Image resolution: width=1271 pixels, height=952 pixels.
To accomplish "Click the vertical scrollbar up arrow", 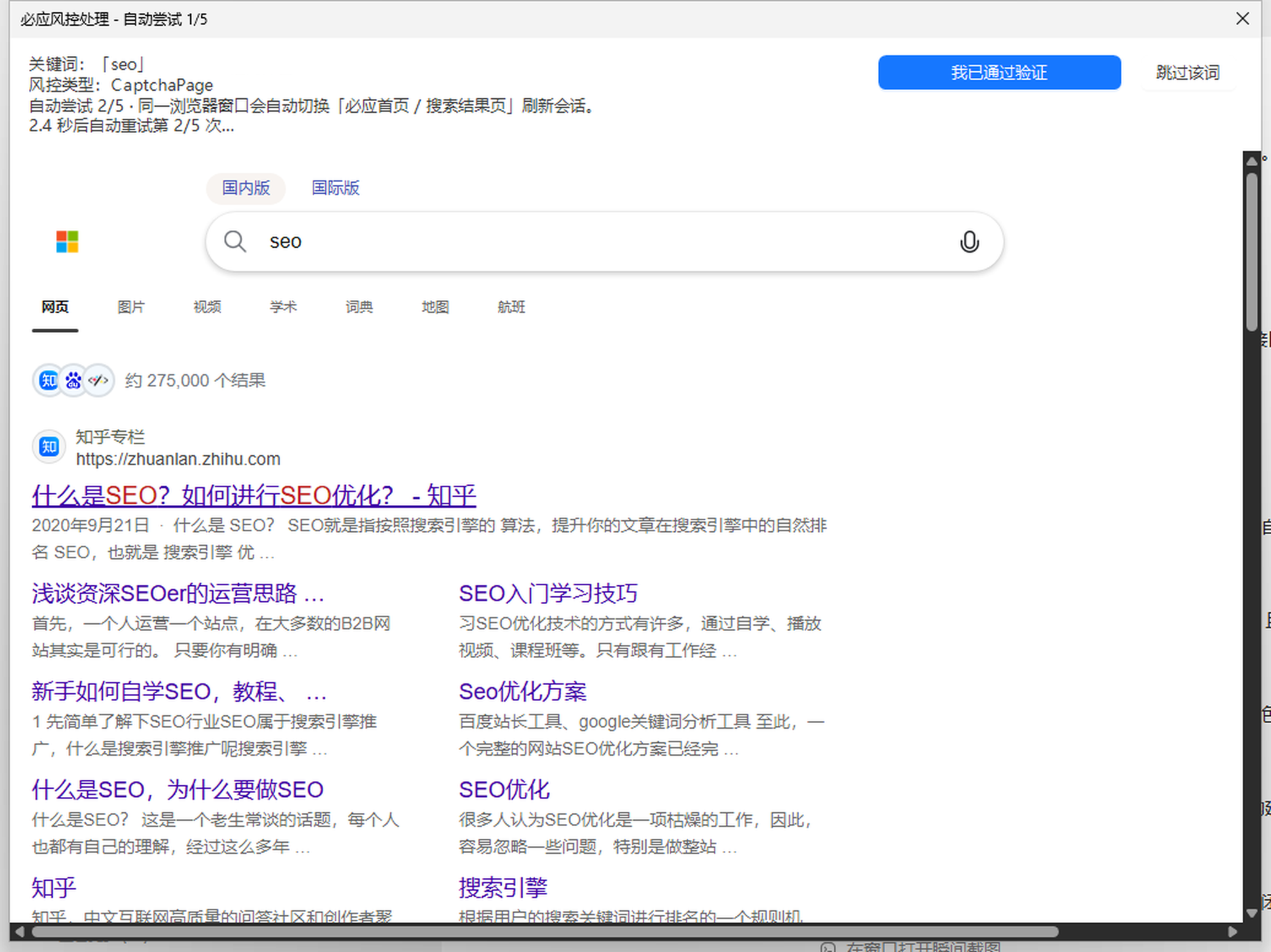I will (1252, 161).
